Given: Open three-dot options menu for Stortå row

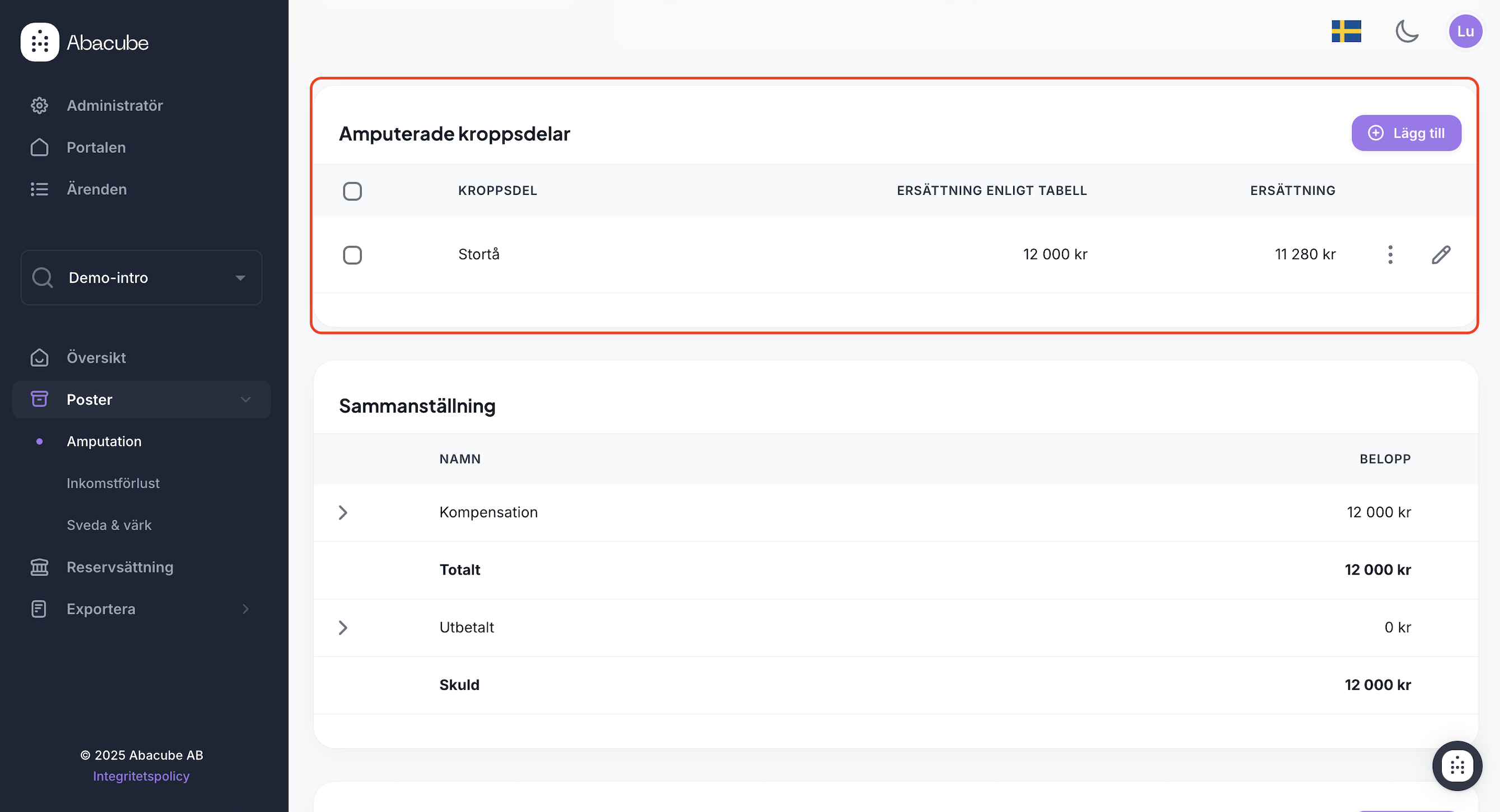Looking at the screenshot, I should pos(1390,255).
